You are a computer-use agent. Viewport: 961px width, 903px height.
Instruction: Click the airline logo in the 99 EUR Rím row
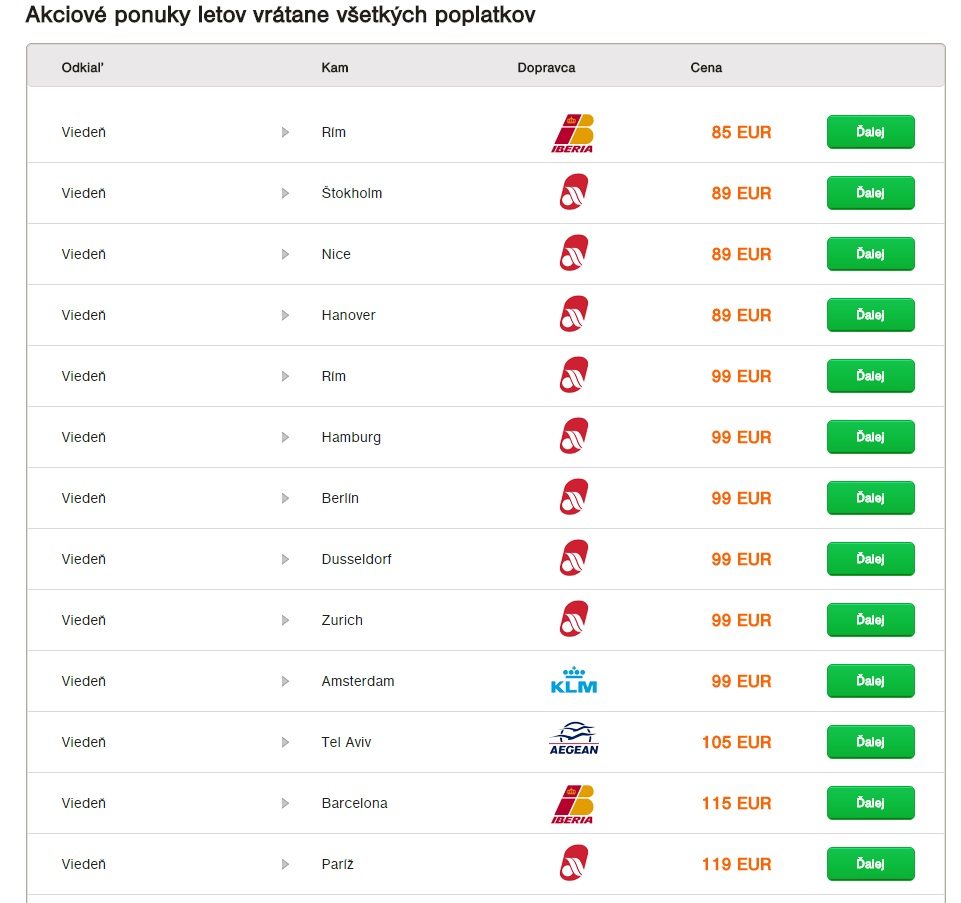(574, 375)
